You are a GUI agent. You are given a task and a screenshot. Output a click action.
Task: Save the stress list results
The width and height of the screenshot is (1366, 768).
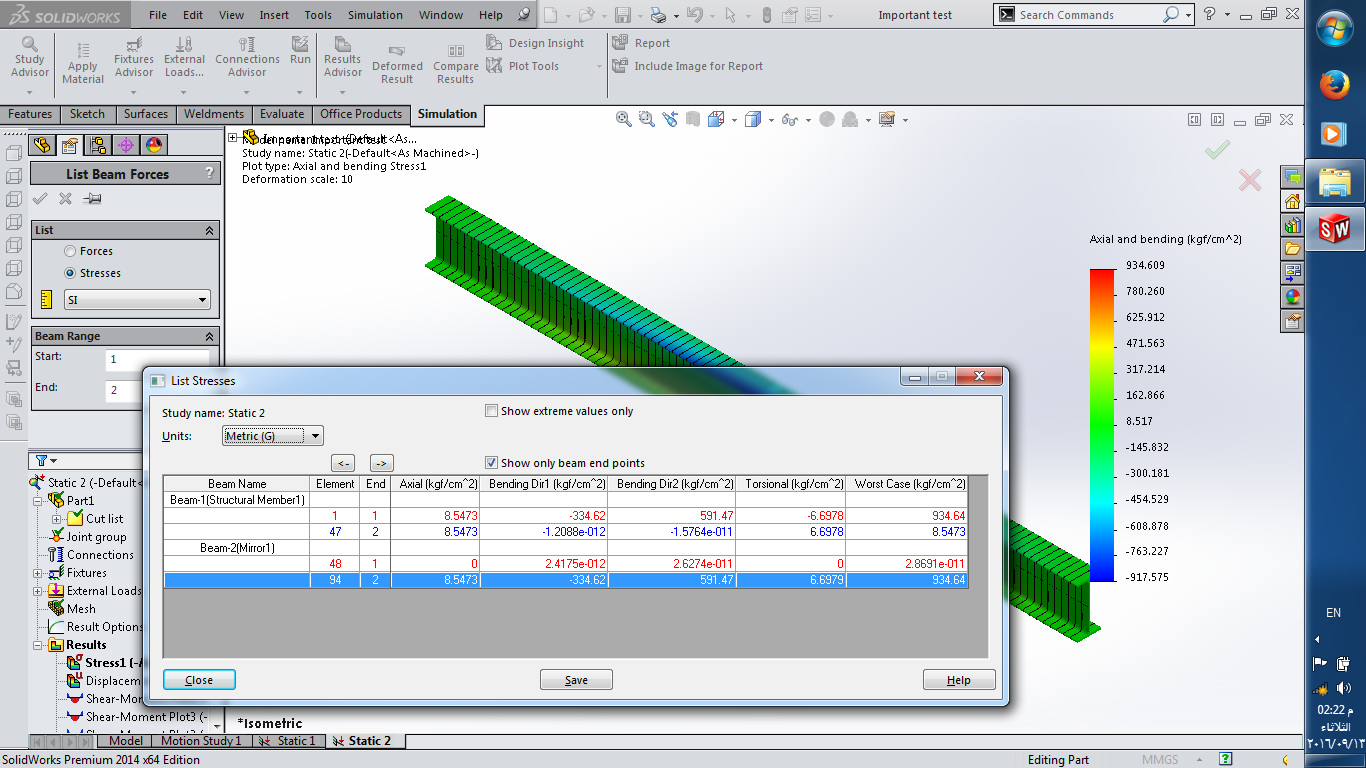(576, 680)
